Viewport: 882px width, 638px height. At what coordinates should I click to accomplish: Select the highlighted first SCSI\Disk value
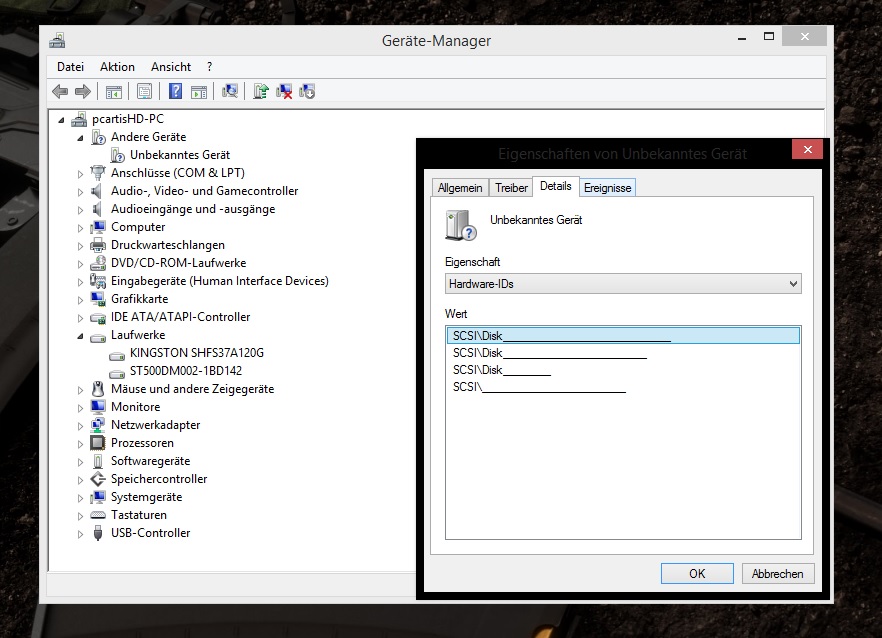tap(623, 336)
